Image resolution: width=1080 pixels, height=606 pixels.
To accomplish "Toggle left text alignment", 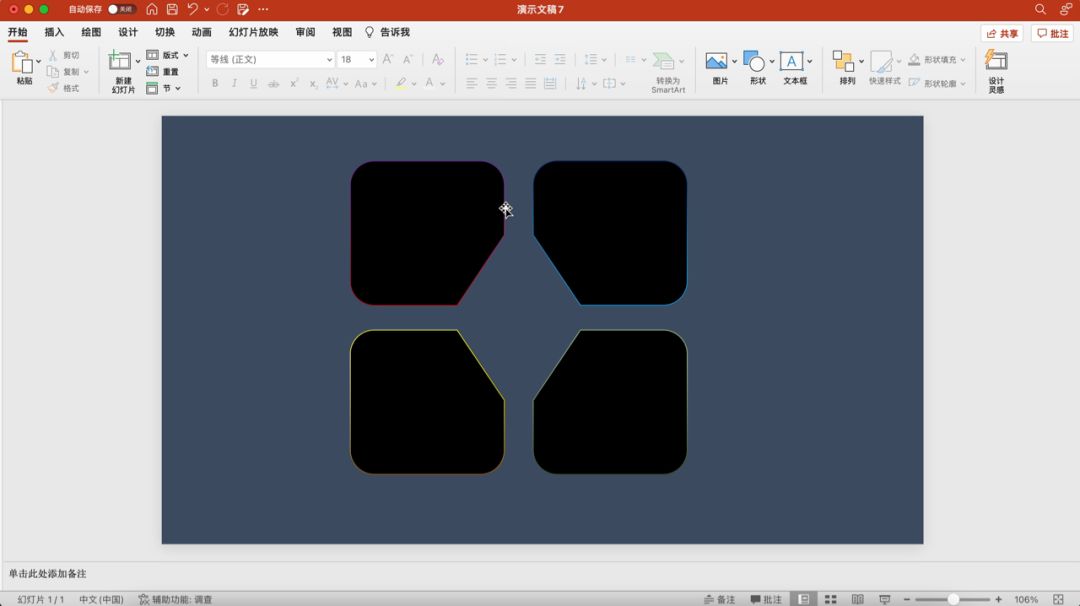I will [471, 83].
